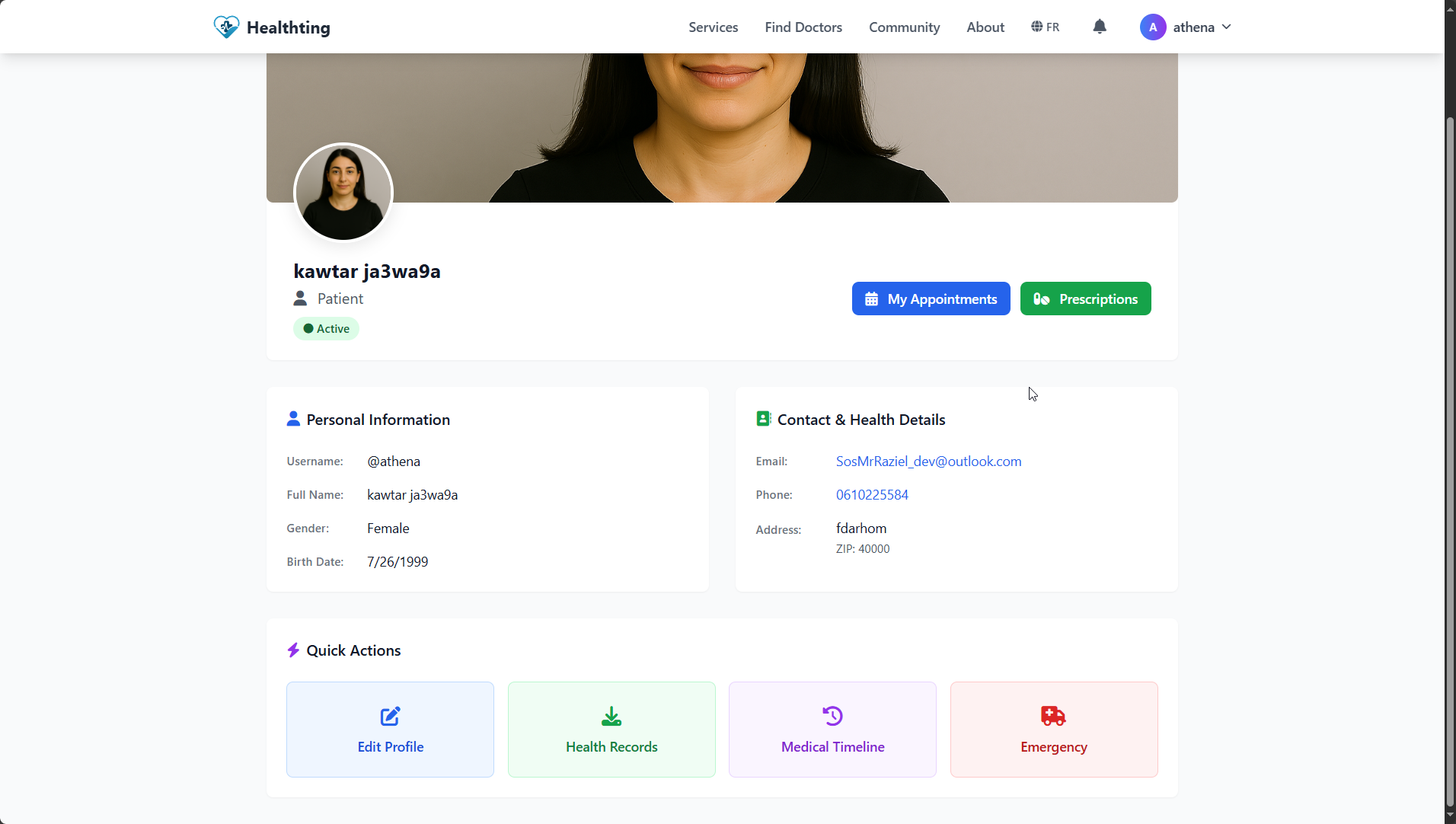Open the Services menu item
Image resolution: width=1456 pixels, height=824 pixels.
[713, 27]
